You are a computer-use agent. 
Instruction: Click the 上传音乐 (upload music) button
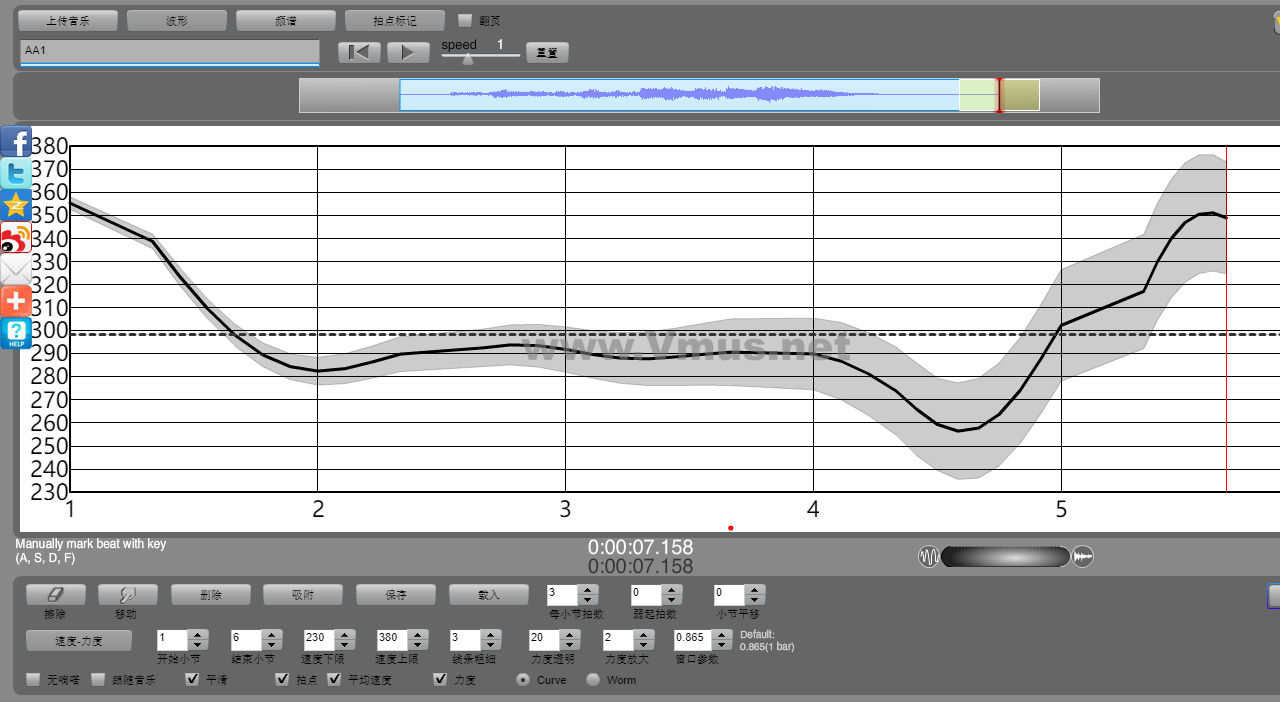point(68,20)
